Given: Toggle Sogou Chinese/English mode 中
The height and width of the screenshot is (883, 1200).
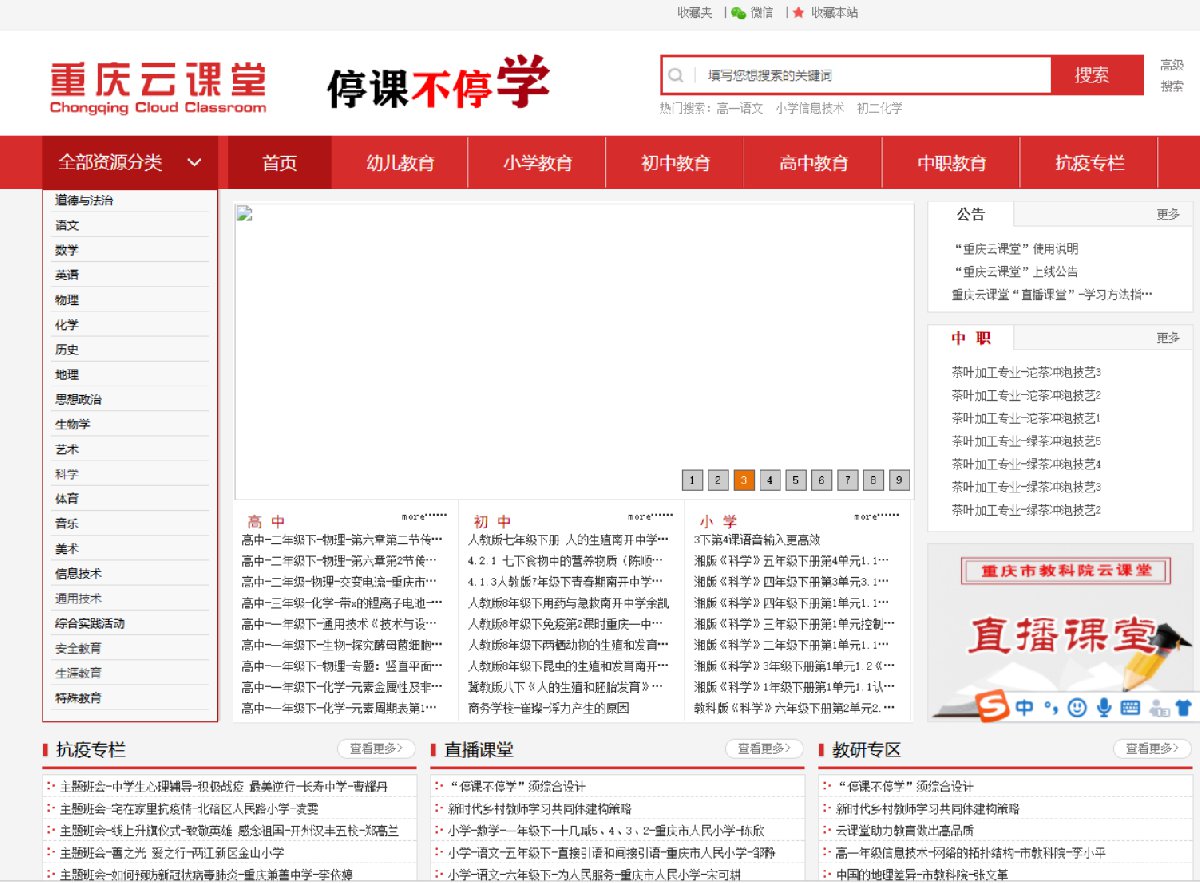Looking at the screenshot, I should pyautogui.click(x=1025, y=707).
